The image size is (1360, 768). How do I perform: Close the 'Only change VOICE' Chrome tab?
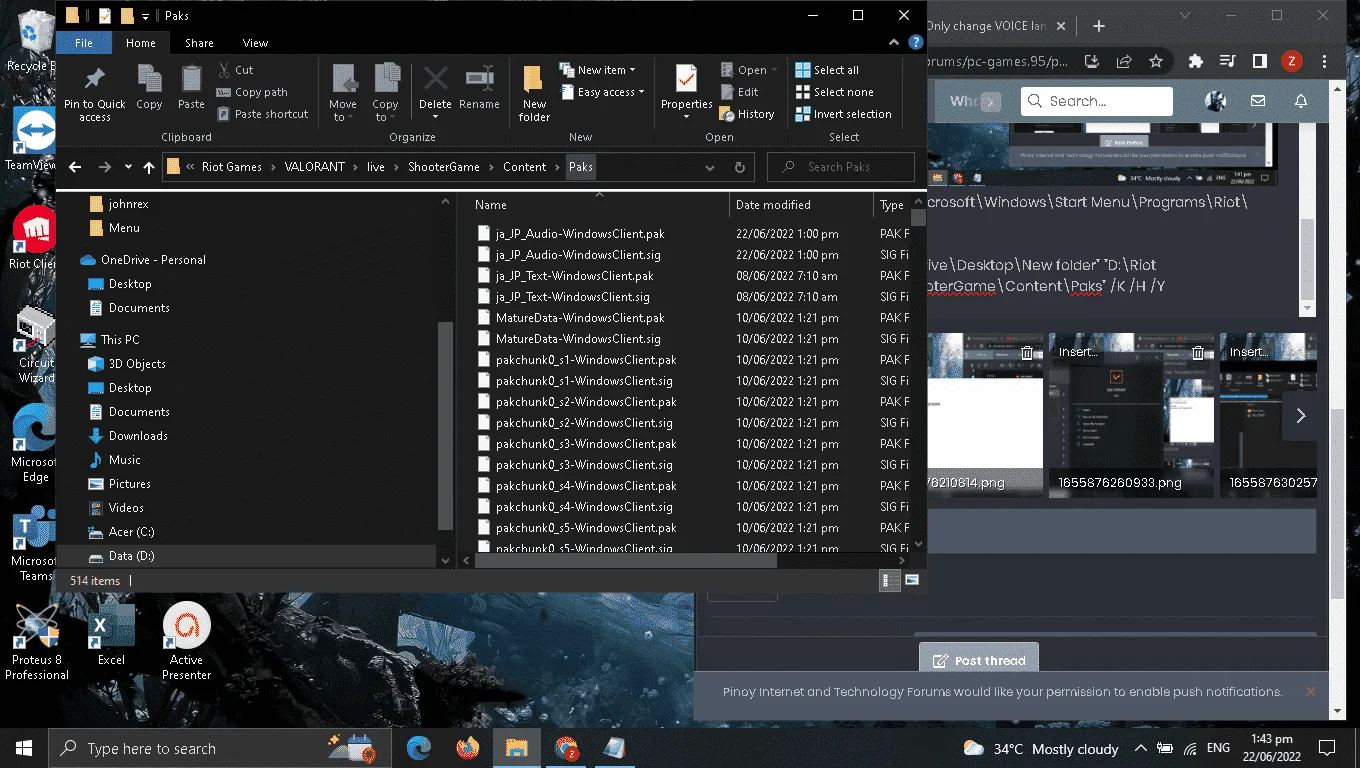(1062, 26)
